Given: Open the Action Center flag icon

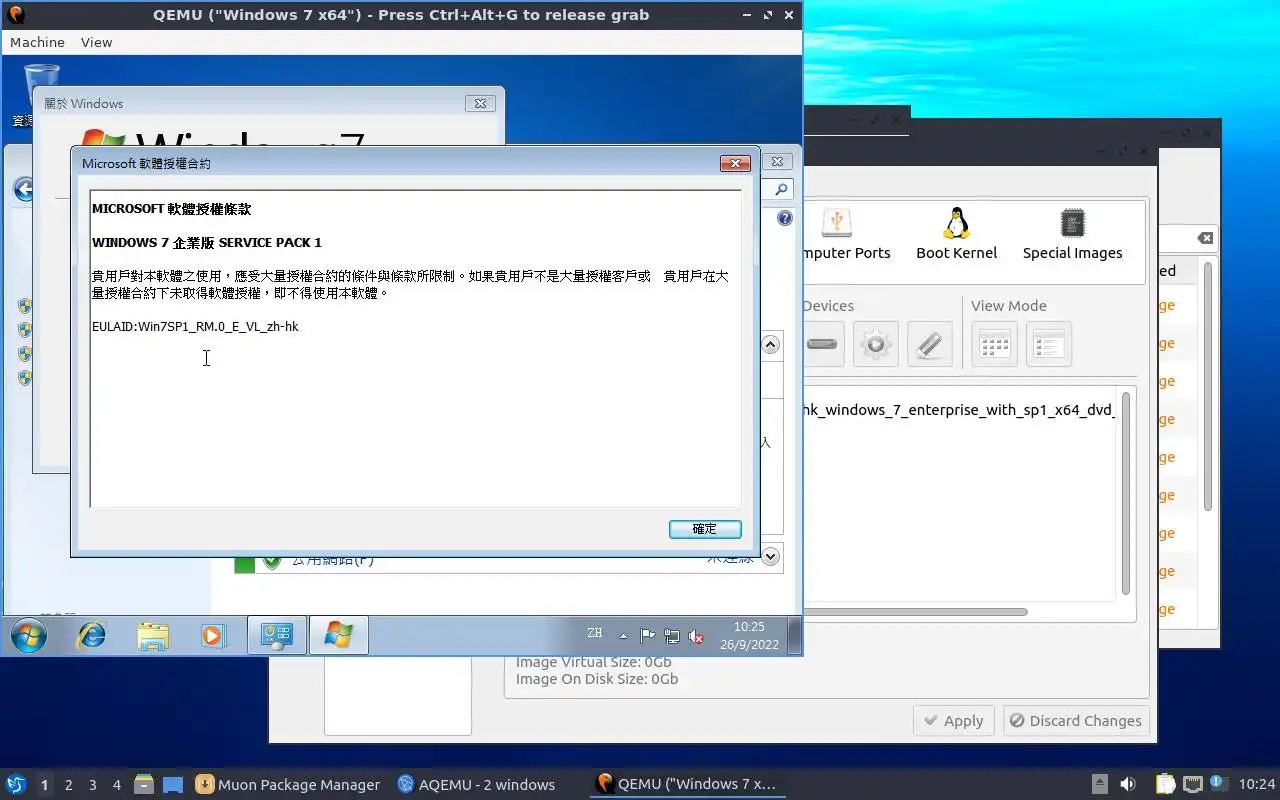Looking at the screenshot, I should click(x=647, y=636).
